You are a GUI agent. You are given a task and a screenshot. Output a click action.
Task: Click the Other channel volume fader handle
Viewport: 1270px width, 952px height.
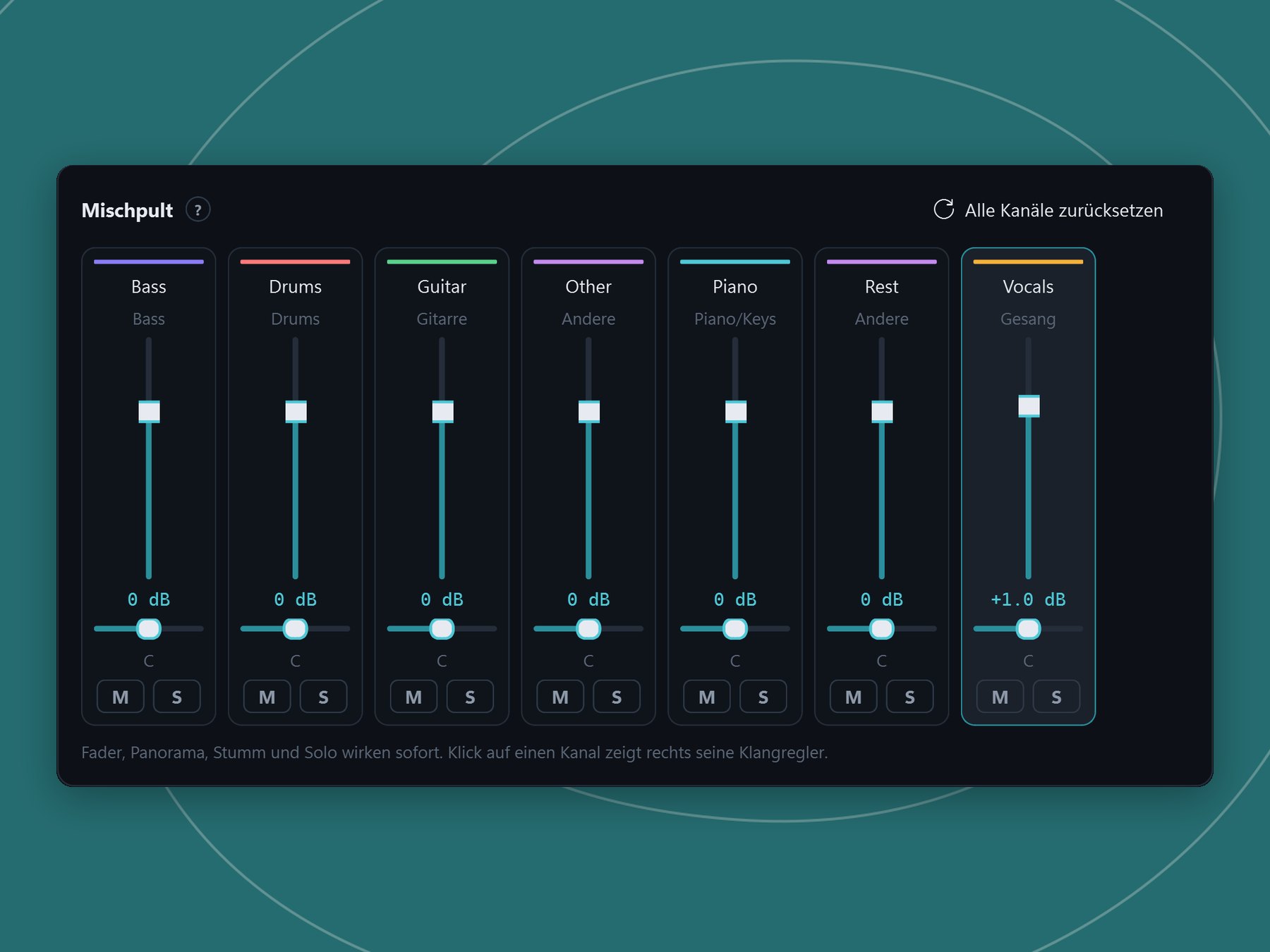click(x=588, y=412)
